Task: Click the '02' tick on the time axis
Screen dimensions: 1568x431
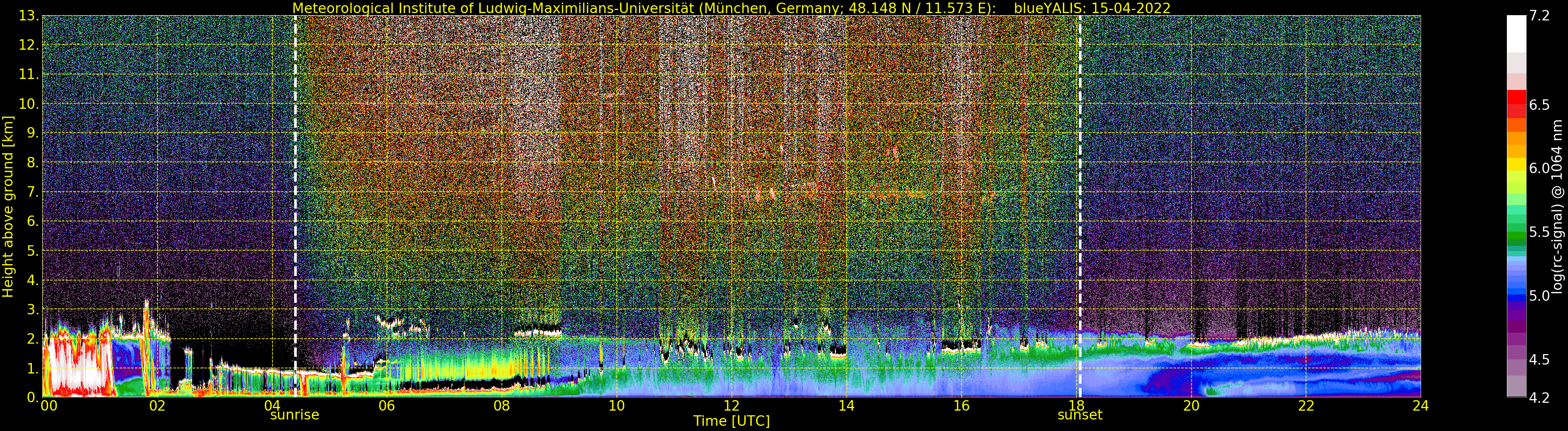Action: click(x=157, y=405)
